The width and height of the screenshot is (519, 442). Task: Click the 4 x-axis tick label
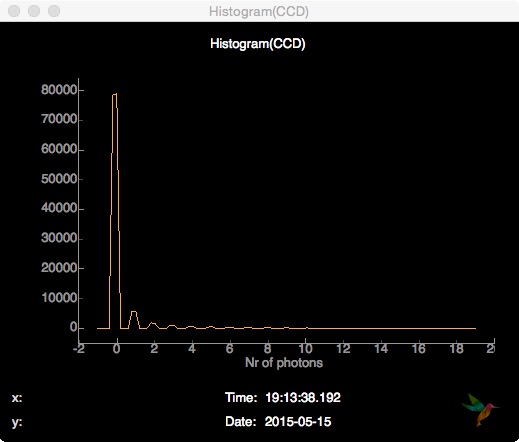tap(192, 349)
